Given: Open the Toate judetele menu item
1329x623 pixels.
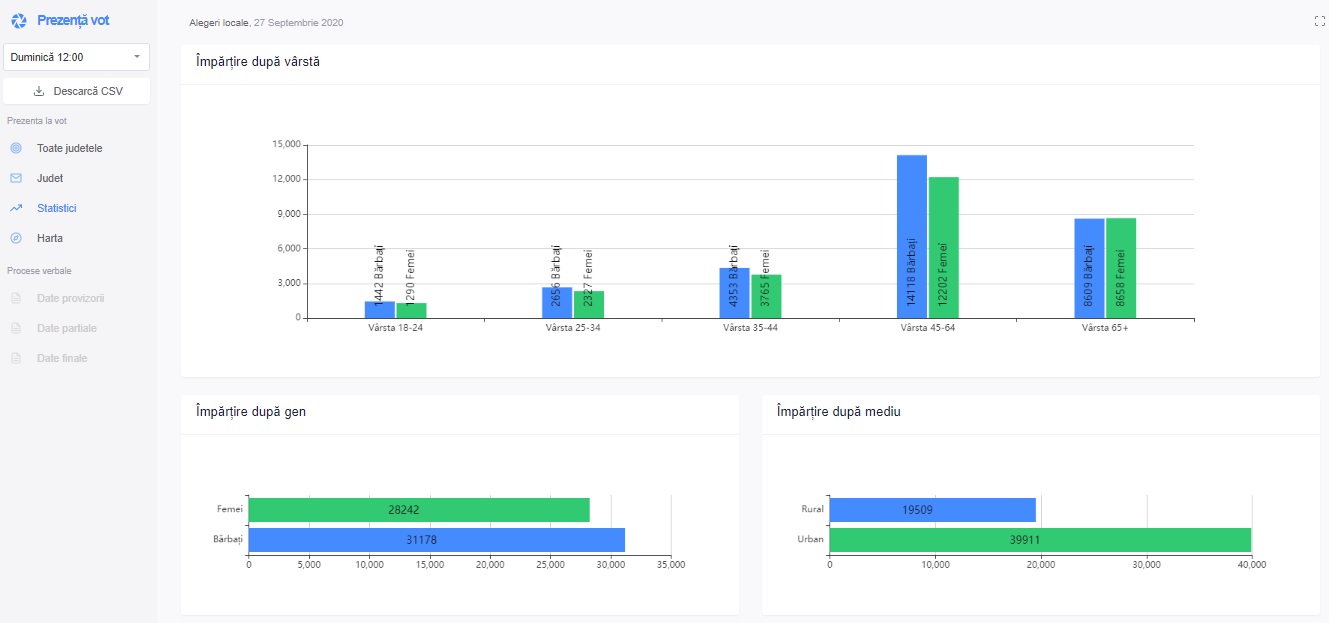Looking at the screenshot, I should click(x=69, y=148).
